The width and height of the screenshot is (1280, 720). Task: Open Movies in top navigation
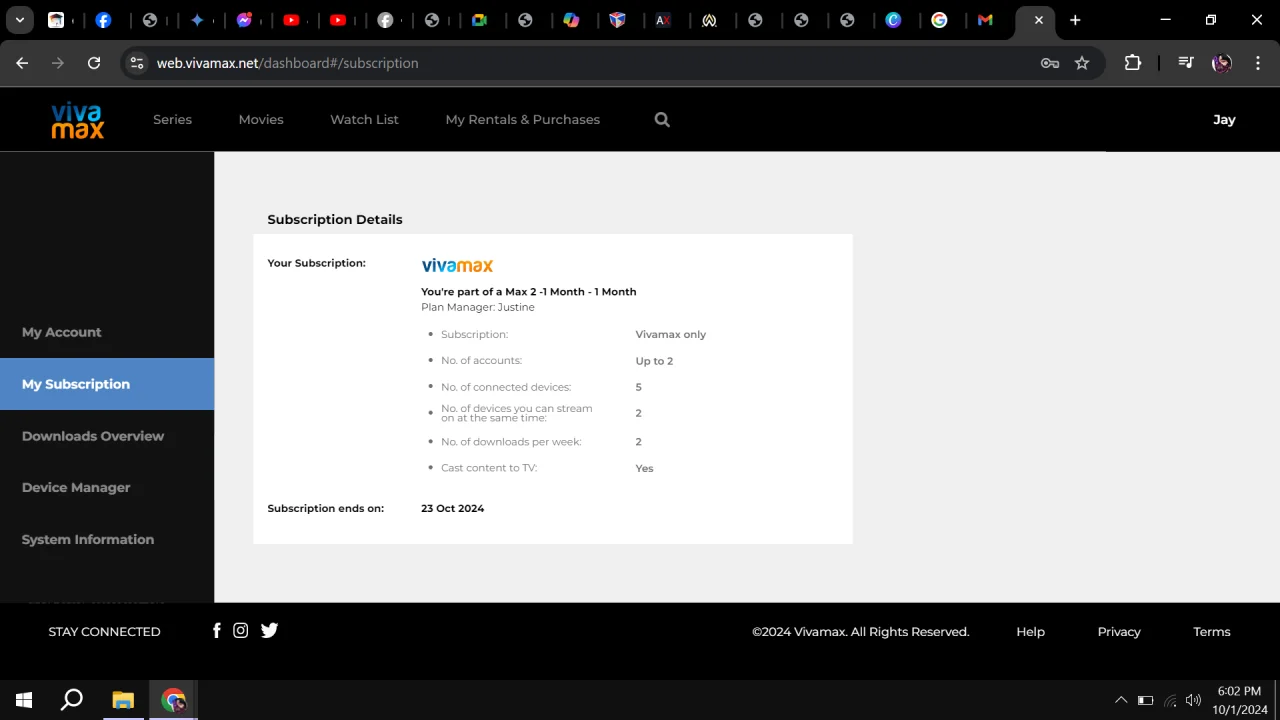tap(261, 119)
